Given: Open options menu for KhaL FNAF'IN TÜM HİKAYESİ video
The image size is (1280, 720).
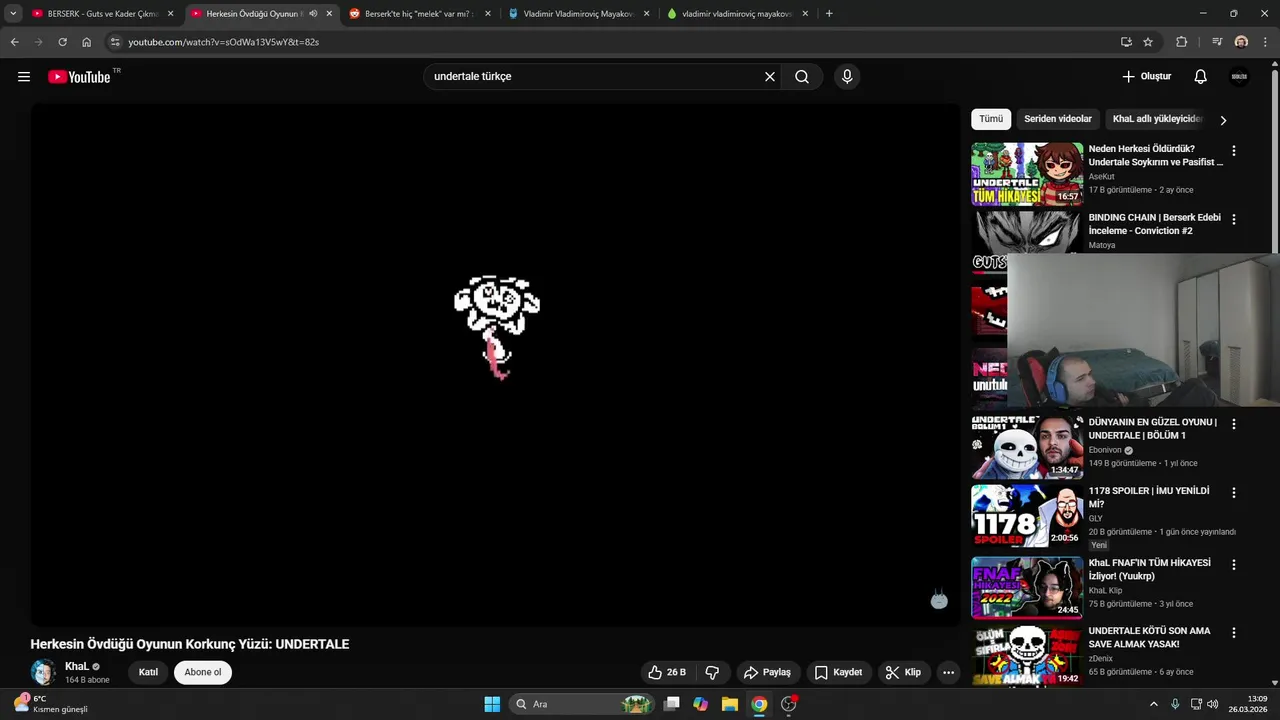Looking at the screenshot, I should coord(1233,565).
